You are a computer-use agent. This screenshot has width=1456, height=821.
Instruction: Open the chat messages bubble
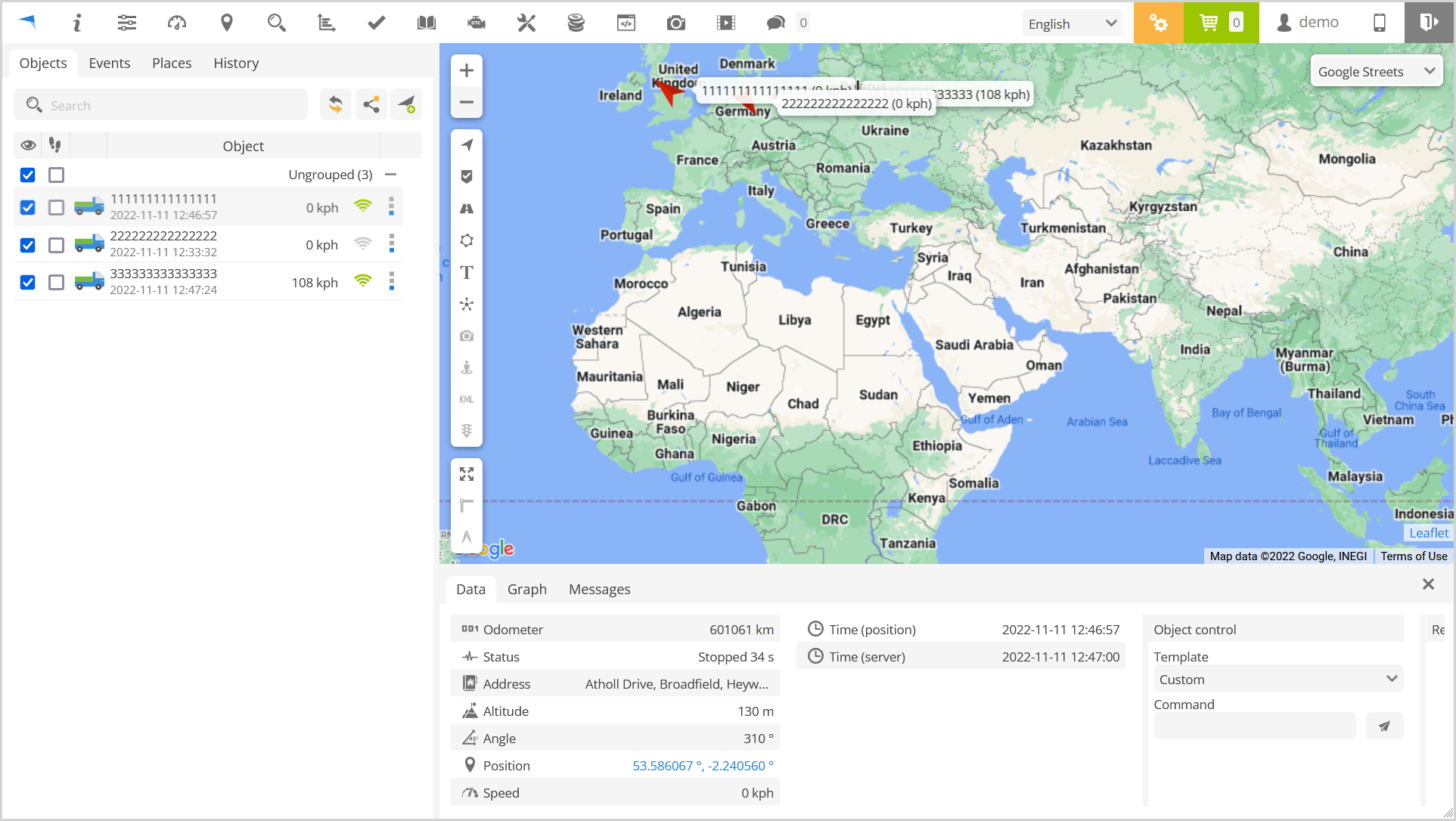point(775,23)
